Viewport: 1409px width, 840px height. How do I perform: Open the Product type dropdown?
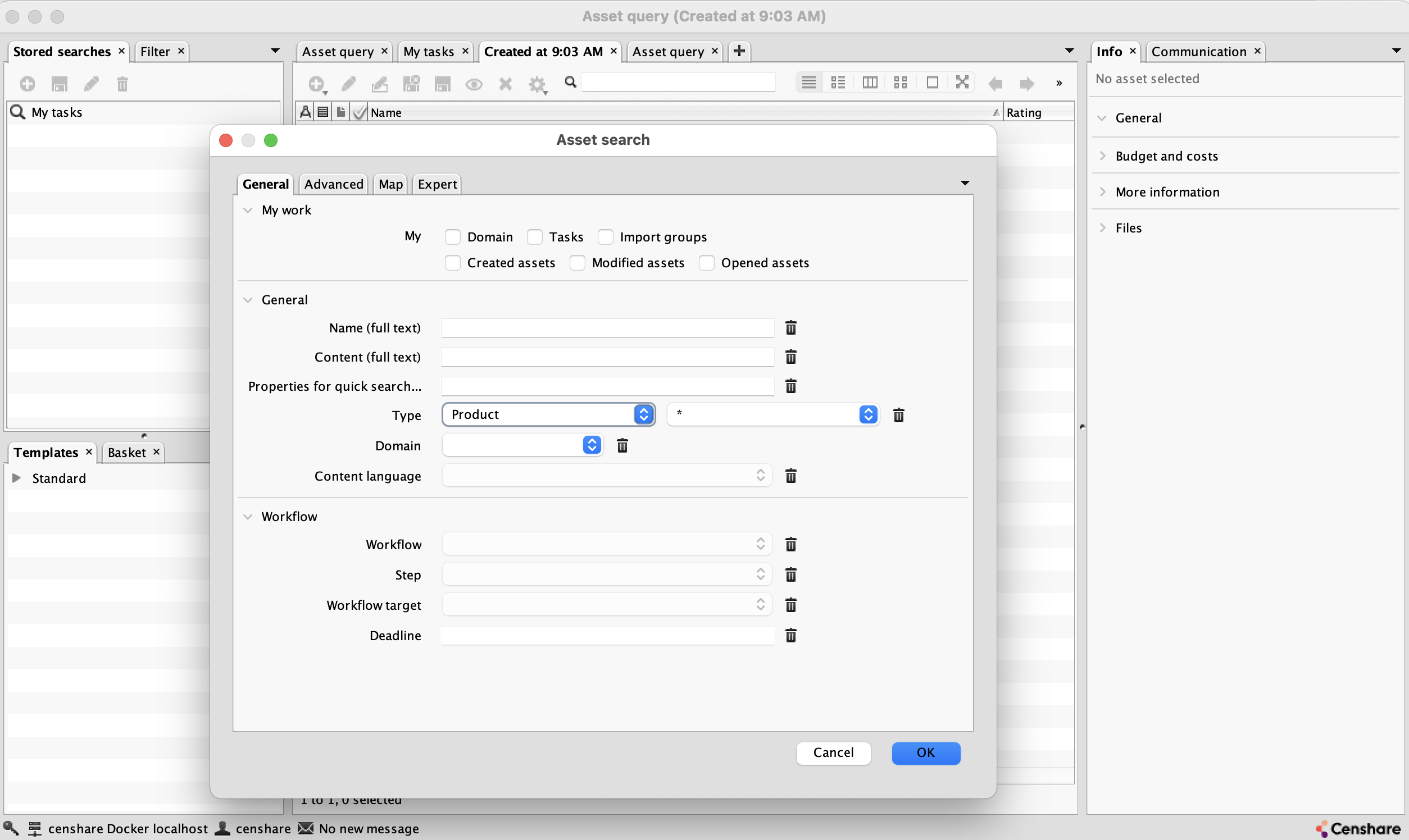643,414
